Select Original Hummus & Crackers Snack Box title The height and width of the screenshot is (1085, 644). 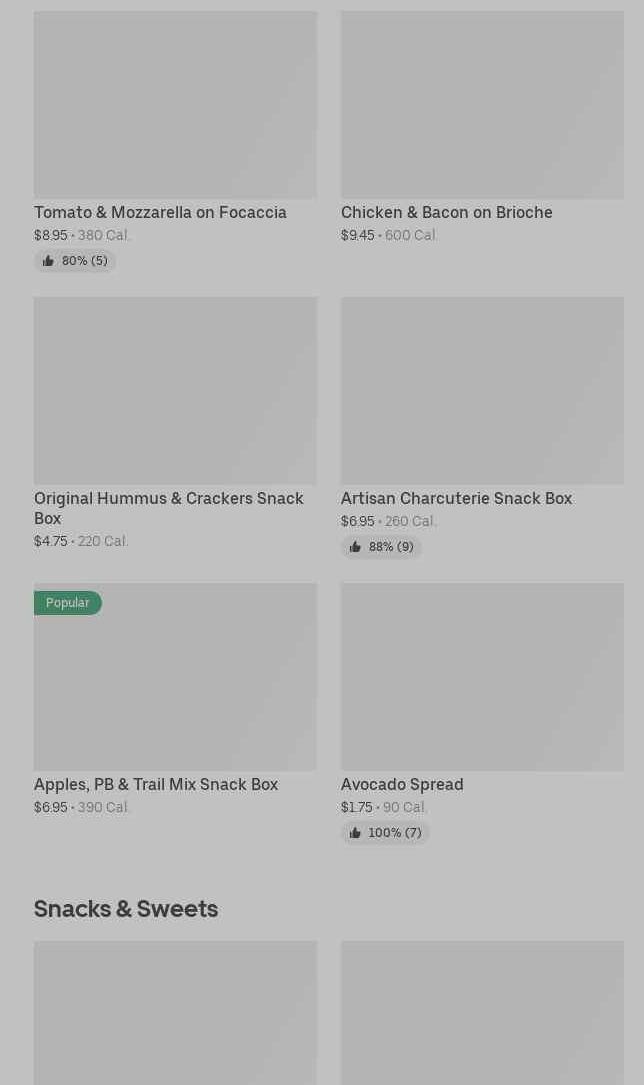168,508
